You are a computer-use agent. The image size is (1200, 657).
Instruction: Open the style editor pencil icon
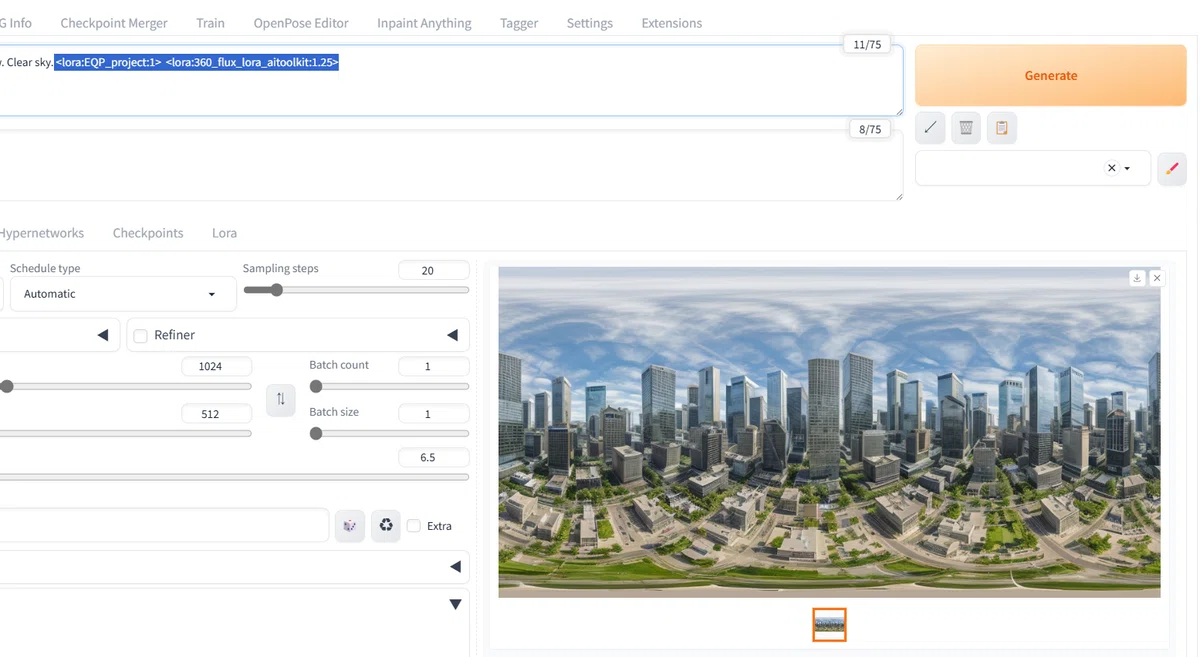tap(1172, 168)
